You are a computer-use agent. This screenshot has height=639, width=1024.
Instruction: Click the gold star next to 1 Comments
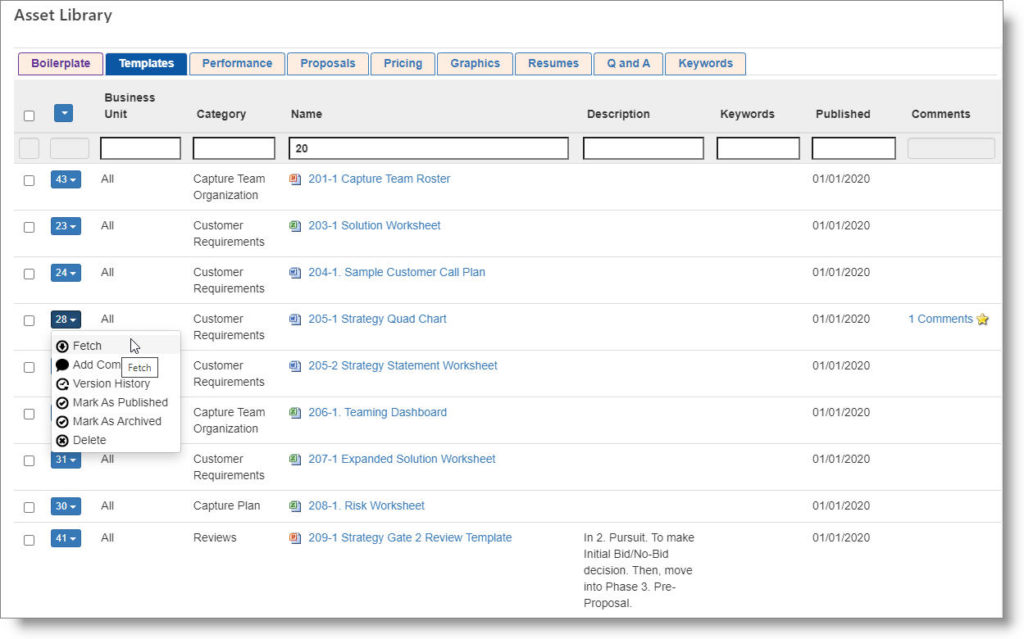point(983,320)
